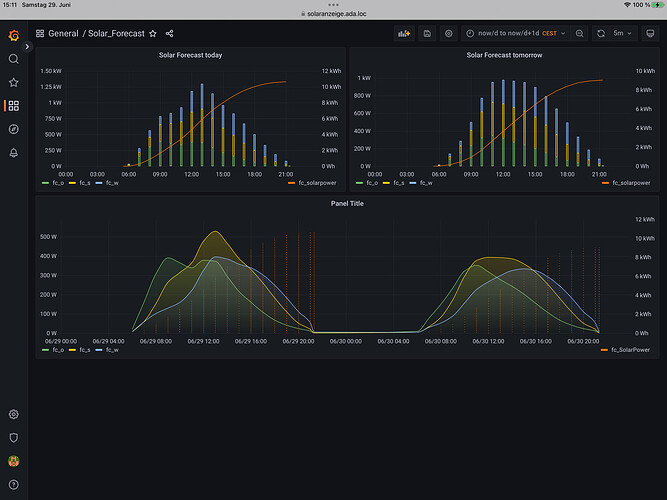Image resolution: width=667 pixels, height=500 pixels.
Task: Open the Panel Title panel menu
Action: (x=347, y=203)
